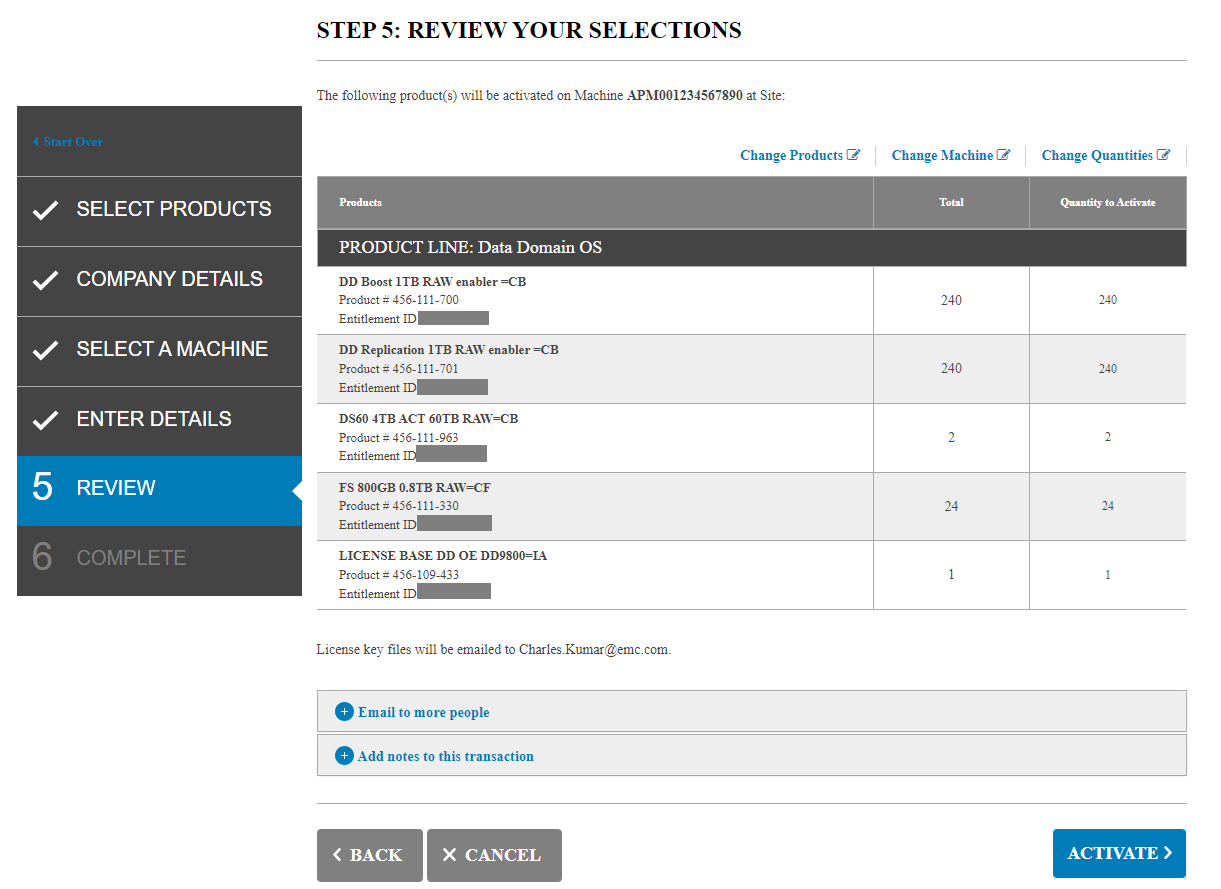The image size is (1221, 889).
Task: Click the plus icon on Add notes to this transaction
Action: tap(344, 756)
